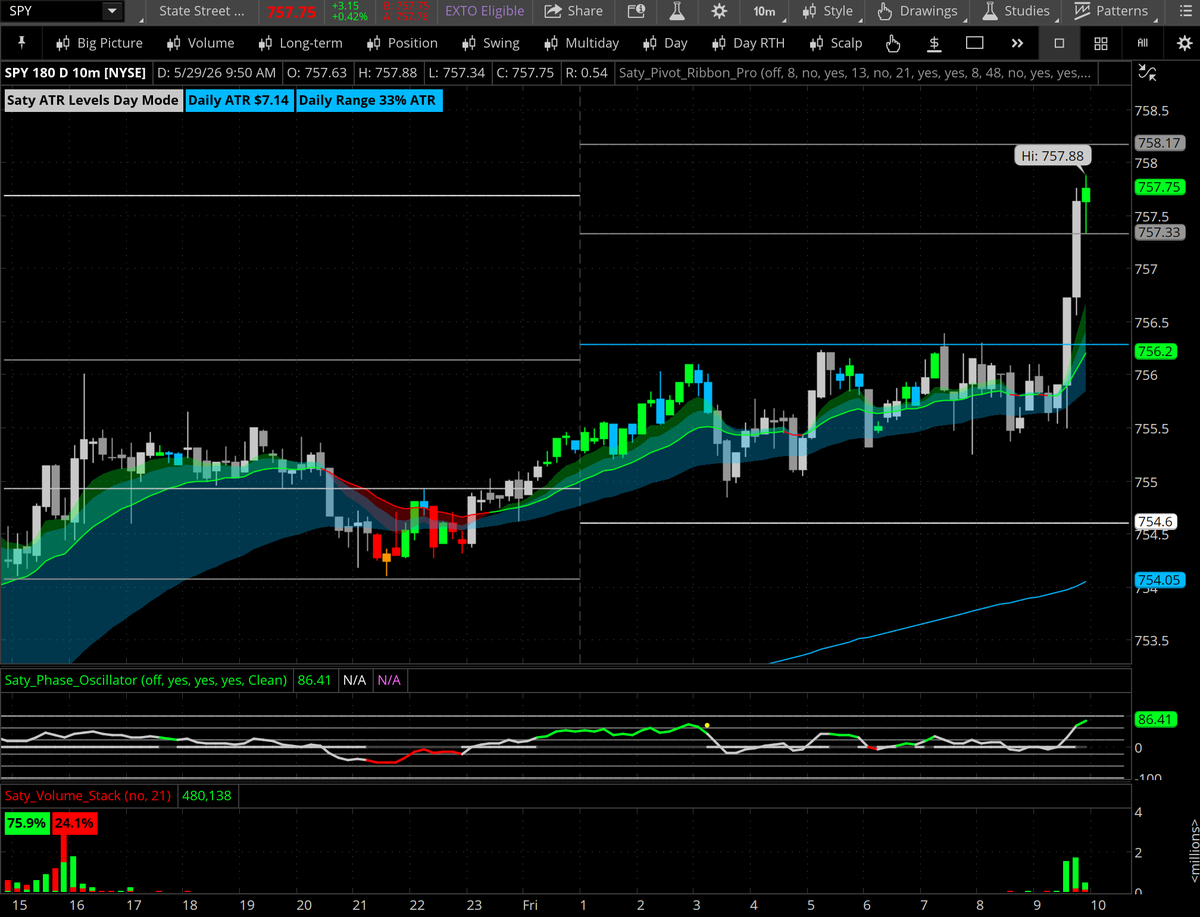This screenshot has width=1200, height=917.
Task: Click the green 75.9% volume label
Action: point(27,824)
